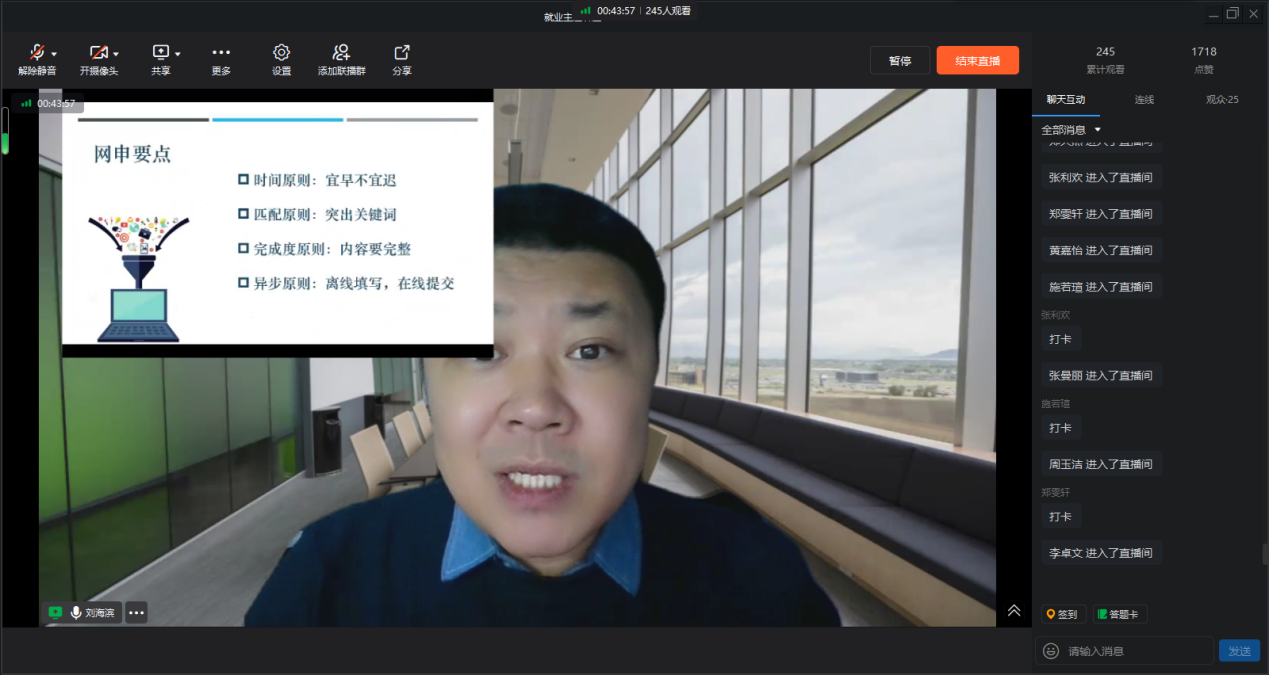
Task: Switch to the 连线 tab
Action: pos(1143,100)
